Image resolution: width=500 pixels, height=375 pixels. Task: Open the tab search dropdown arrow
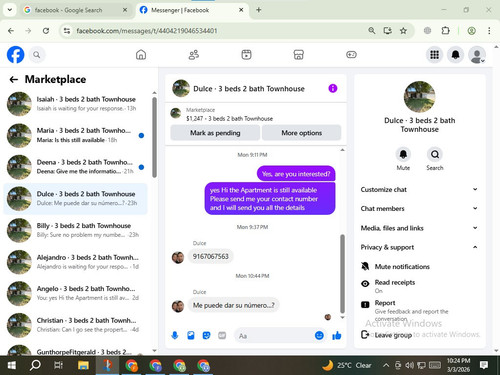(10, 10)
